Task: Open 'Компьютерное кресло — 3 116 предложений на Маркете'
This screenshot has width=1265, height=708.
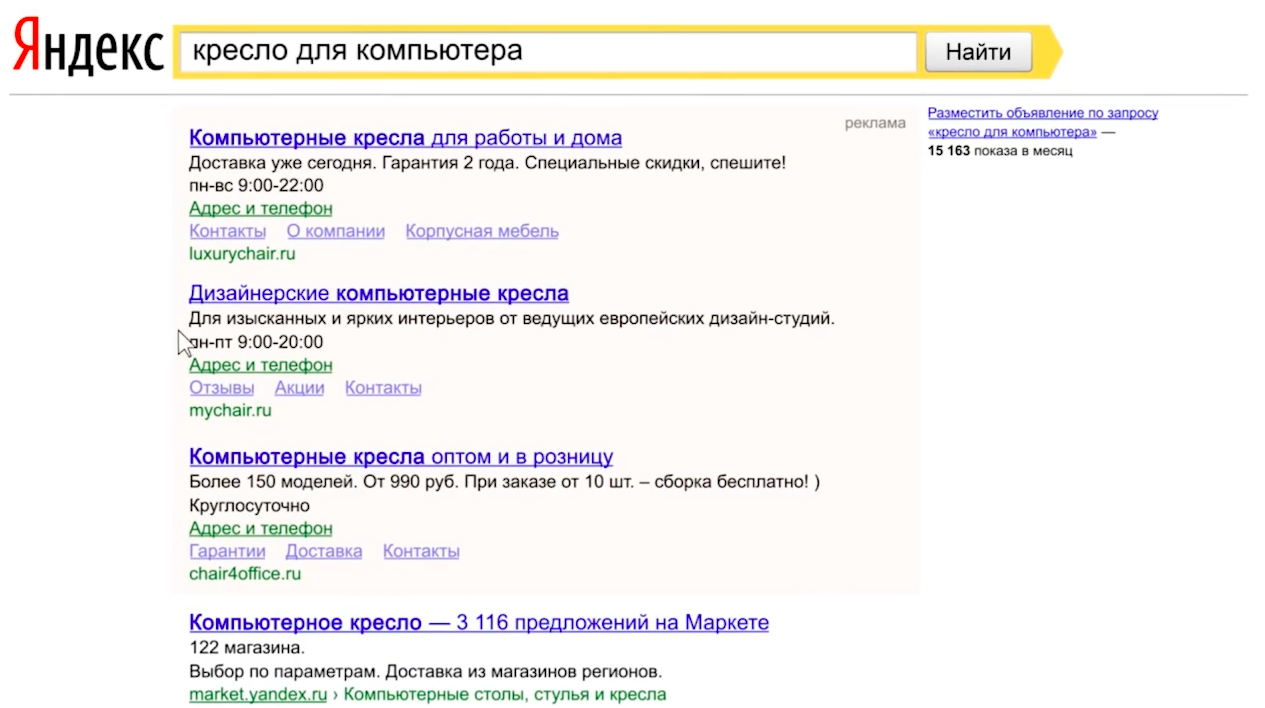Action: pyautogui.click(x=479, y=623)
